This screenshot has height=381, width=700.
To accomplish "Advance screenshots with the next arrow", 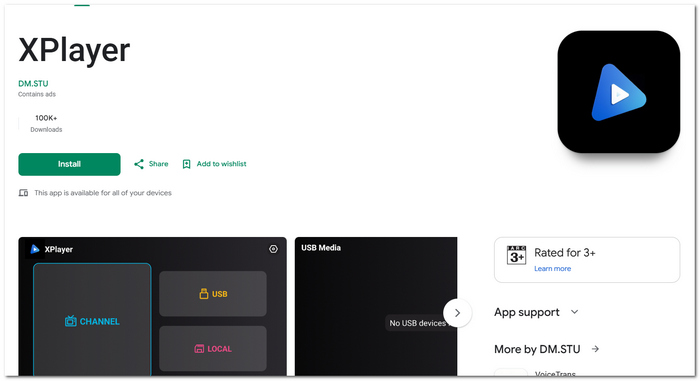I will click(x=457, y=313).
